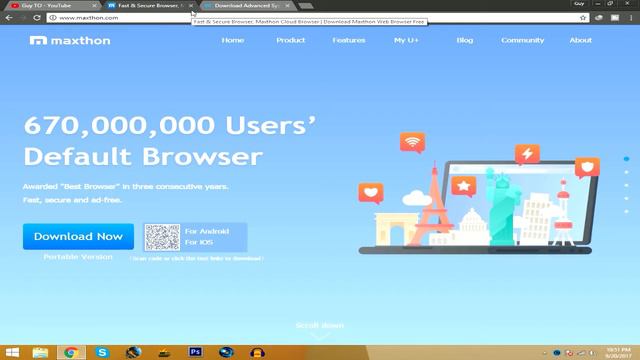This screenshot has height=360, width=640.
Task: Click the lightning bolt bubble icon
Action: click(x=527, y=154)
